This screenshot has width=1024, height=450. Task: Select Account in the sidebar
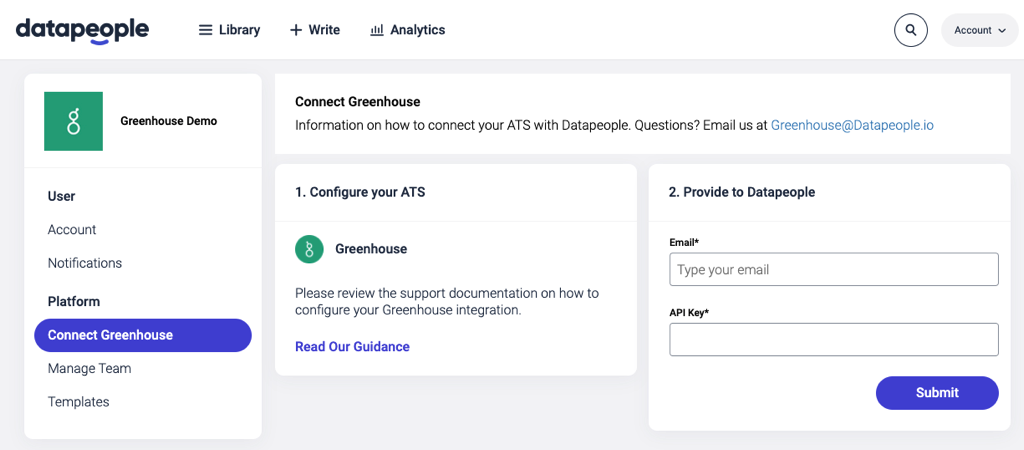point(72,229)
